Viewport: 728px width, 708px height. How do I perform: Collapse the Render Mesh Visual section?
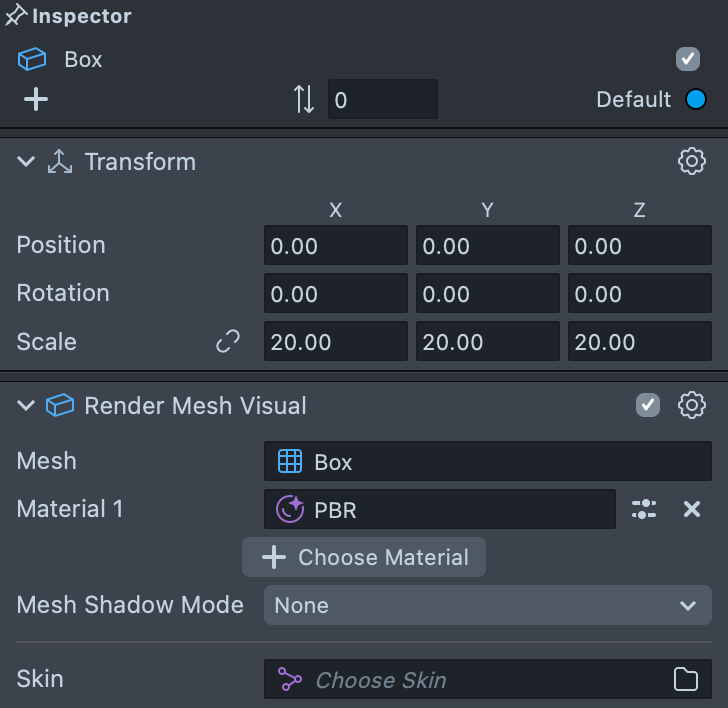point(26,405)
